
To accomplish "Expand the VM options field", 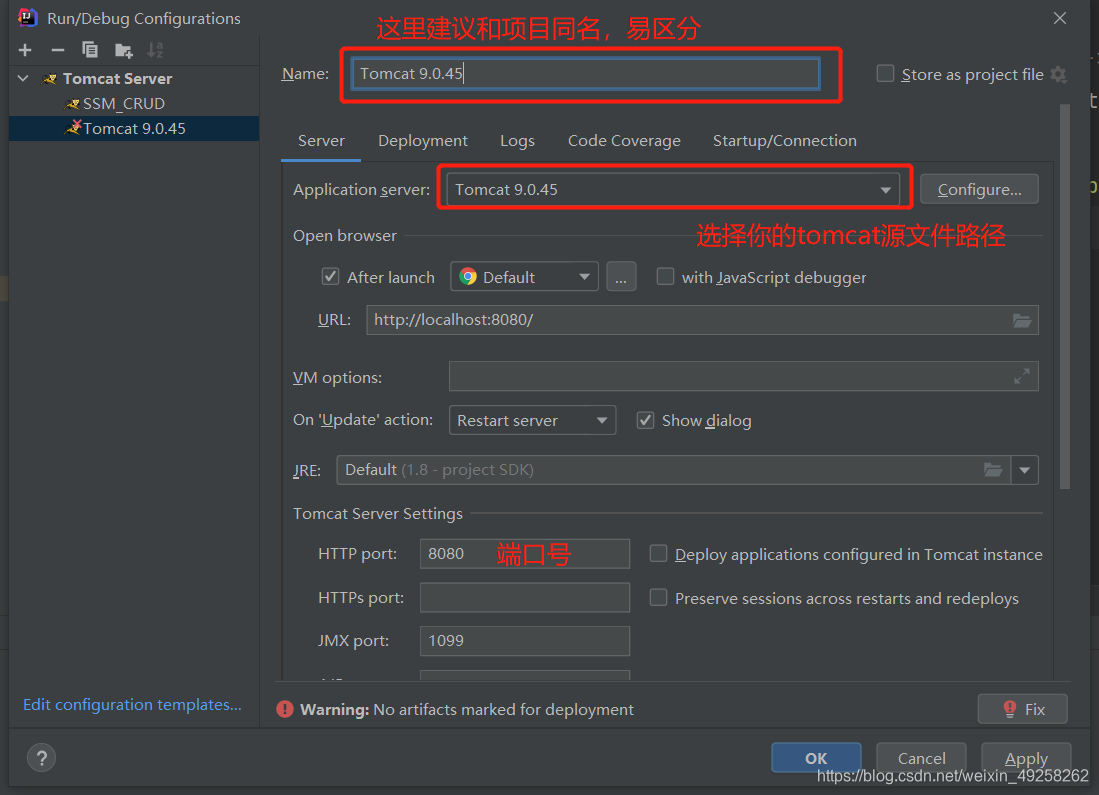I will (x=1022, y=376).
